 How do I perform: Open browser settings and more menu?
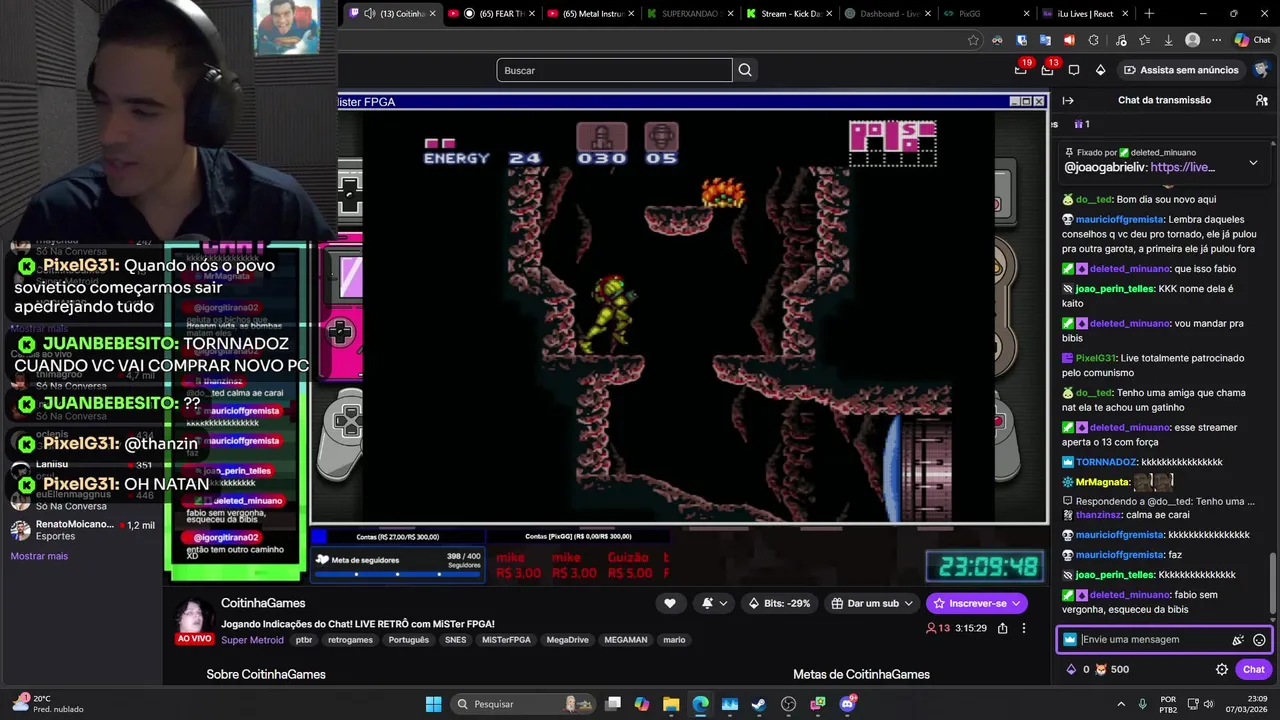(1217, 40)
